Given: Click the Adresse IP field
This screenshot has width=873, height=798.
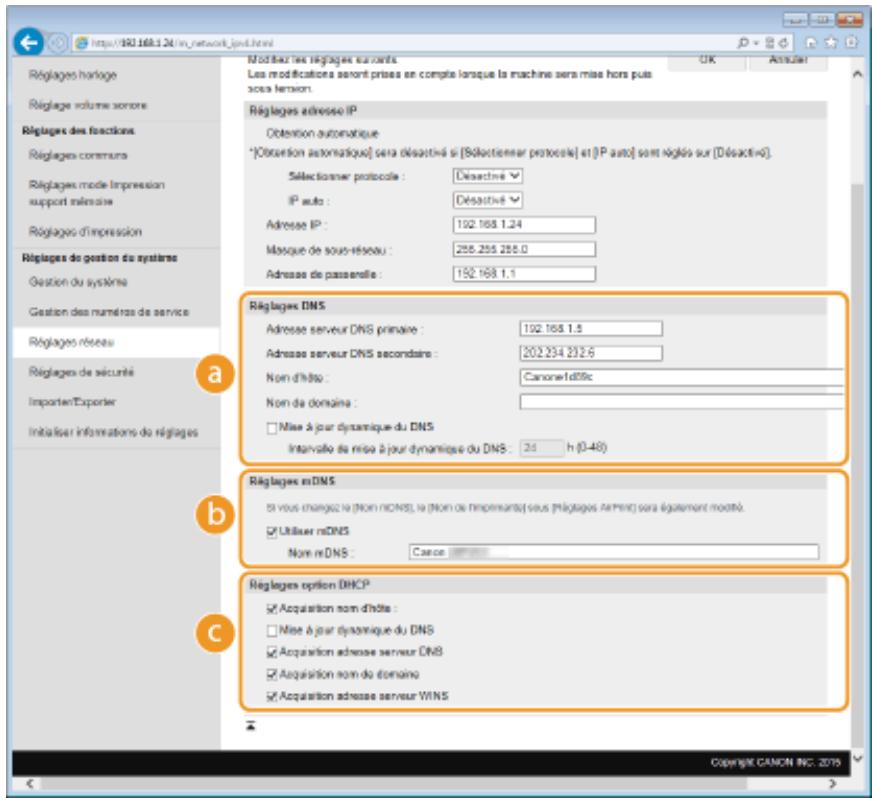Looking at the screenshot, I should click(524, 225).
